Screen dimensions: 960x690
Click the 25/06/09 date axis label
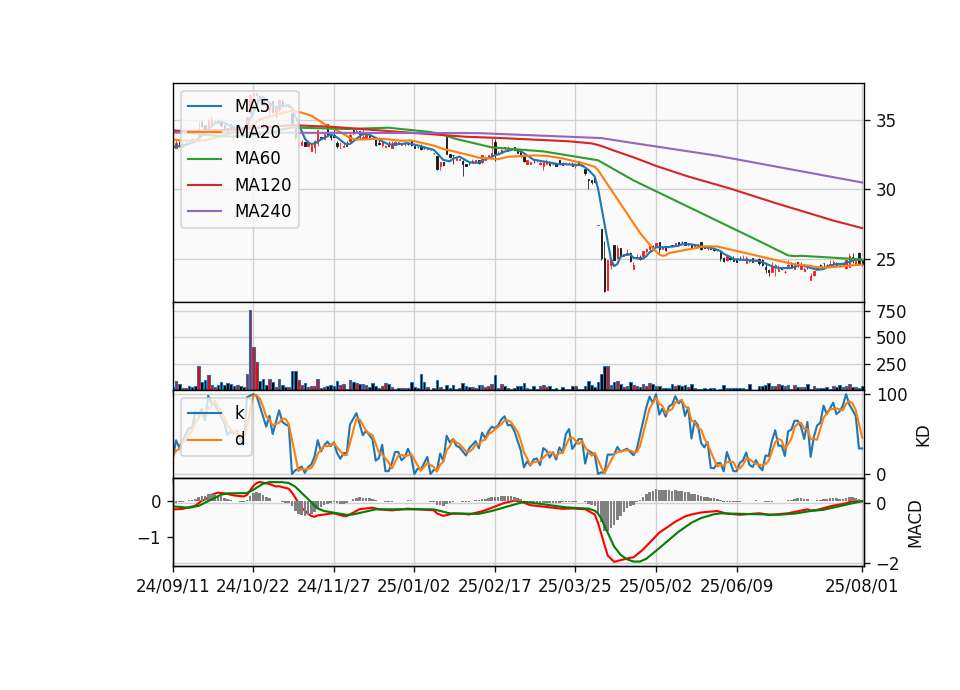(737, 586)
